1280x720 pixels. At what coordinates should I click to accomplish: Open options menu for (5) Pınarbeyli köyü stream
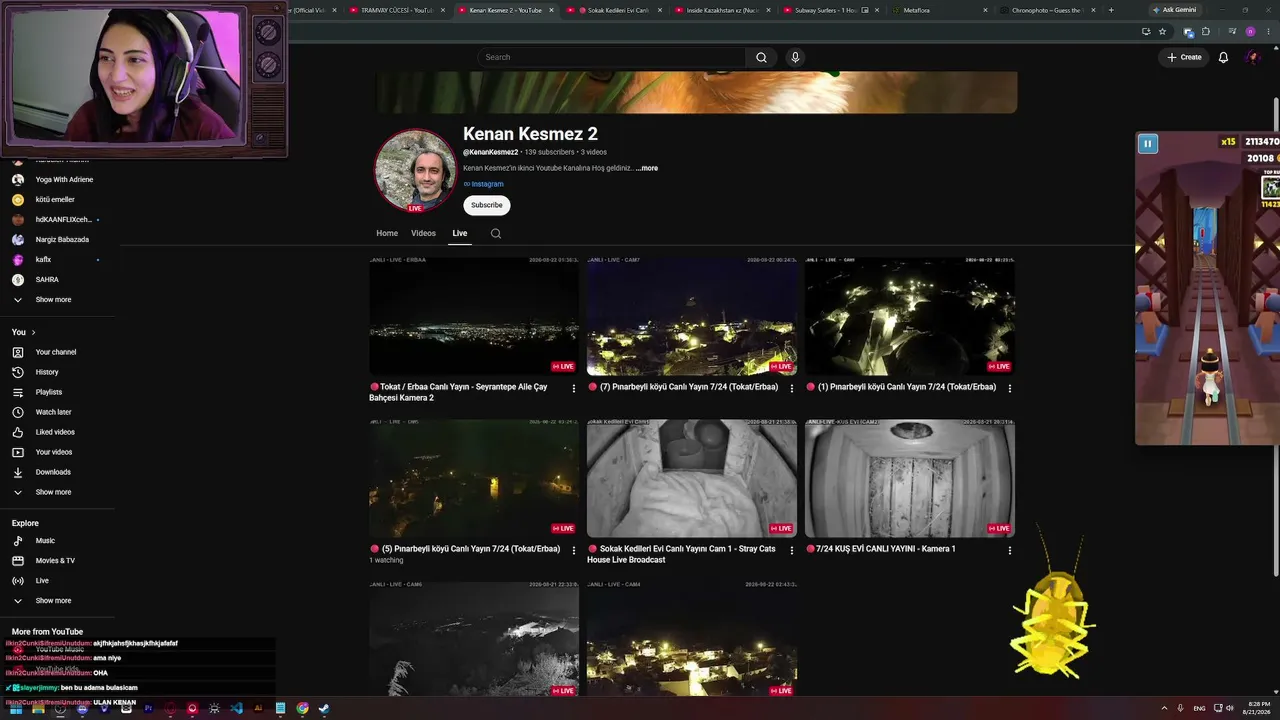574,550
